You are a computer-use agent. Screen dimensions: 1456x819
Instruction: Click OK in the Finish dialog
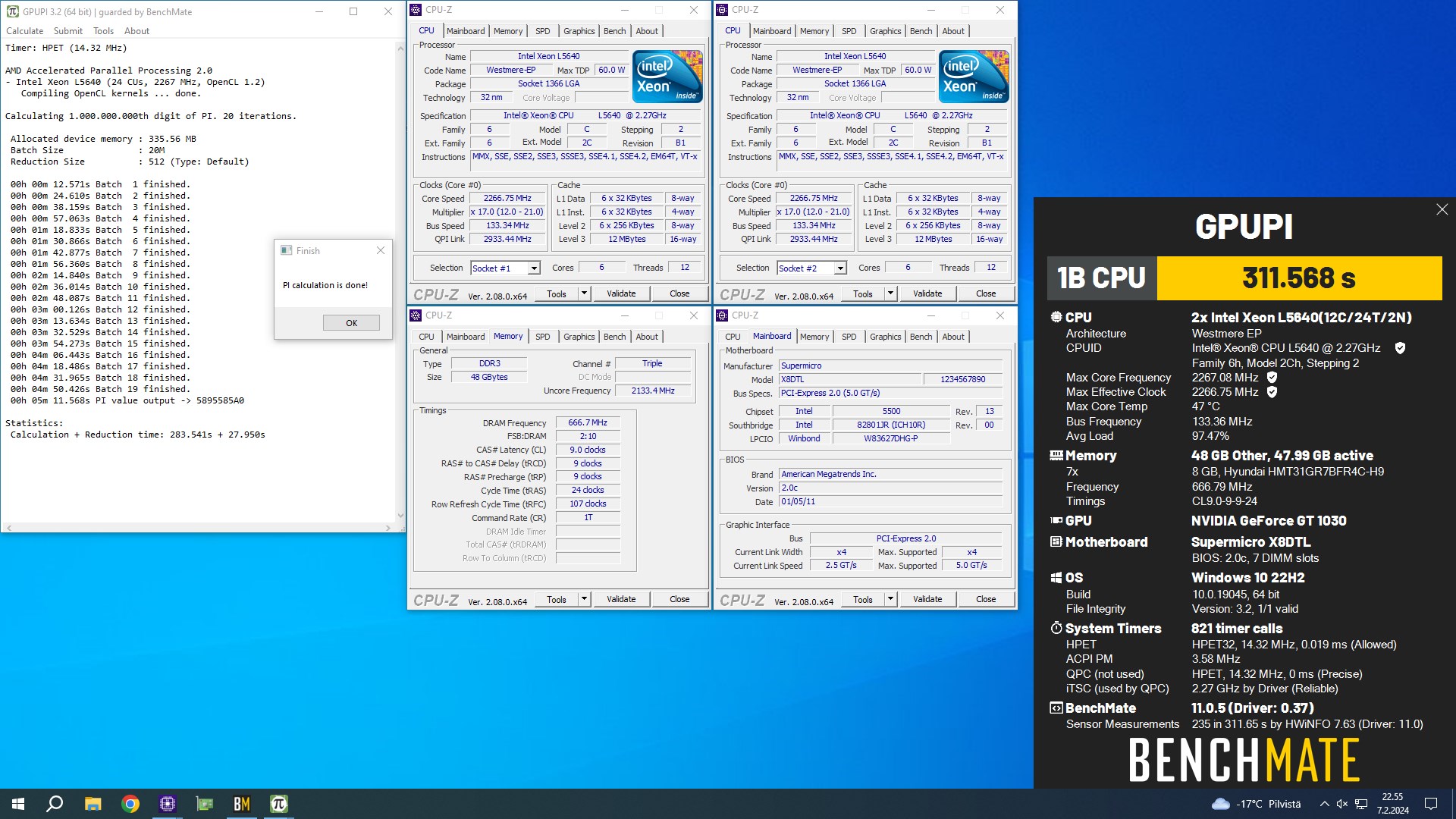click(x=351, y=323)
